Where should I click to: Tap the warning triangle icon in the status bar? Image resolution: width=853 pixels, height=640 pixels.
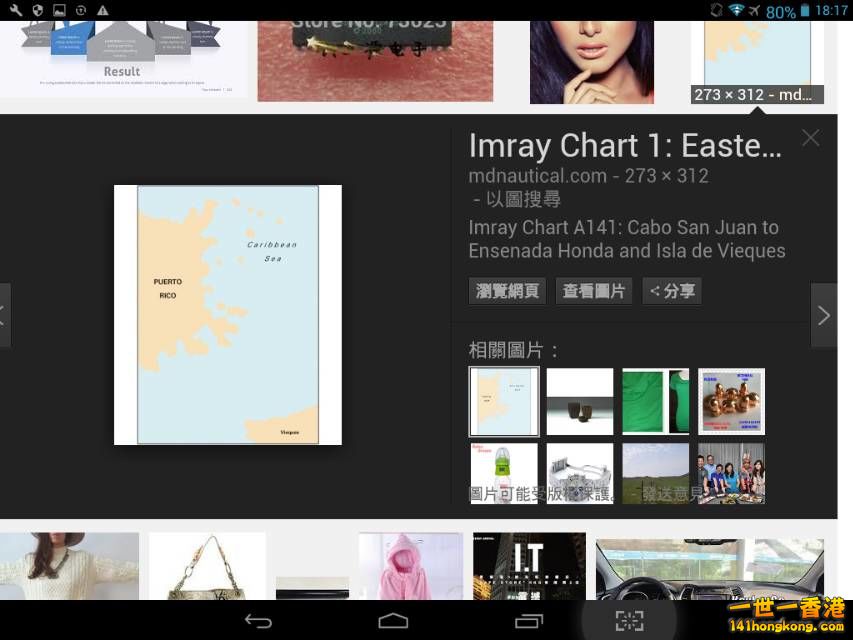tap(102, 10)
